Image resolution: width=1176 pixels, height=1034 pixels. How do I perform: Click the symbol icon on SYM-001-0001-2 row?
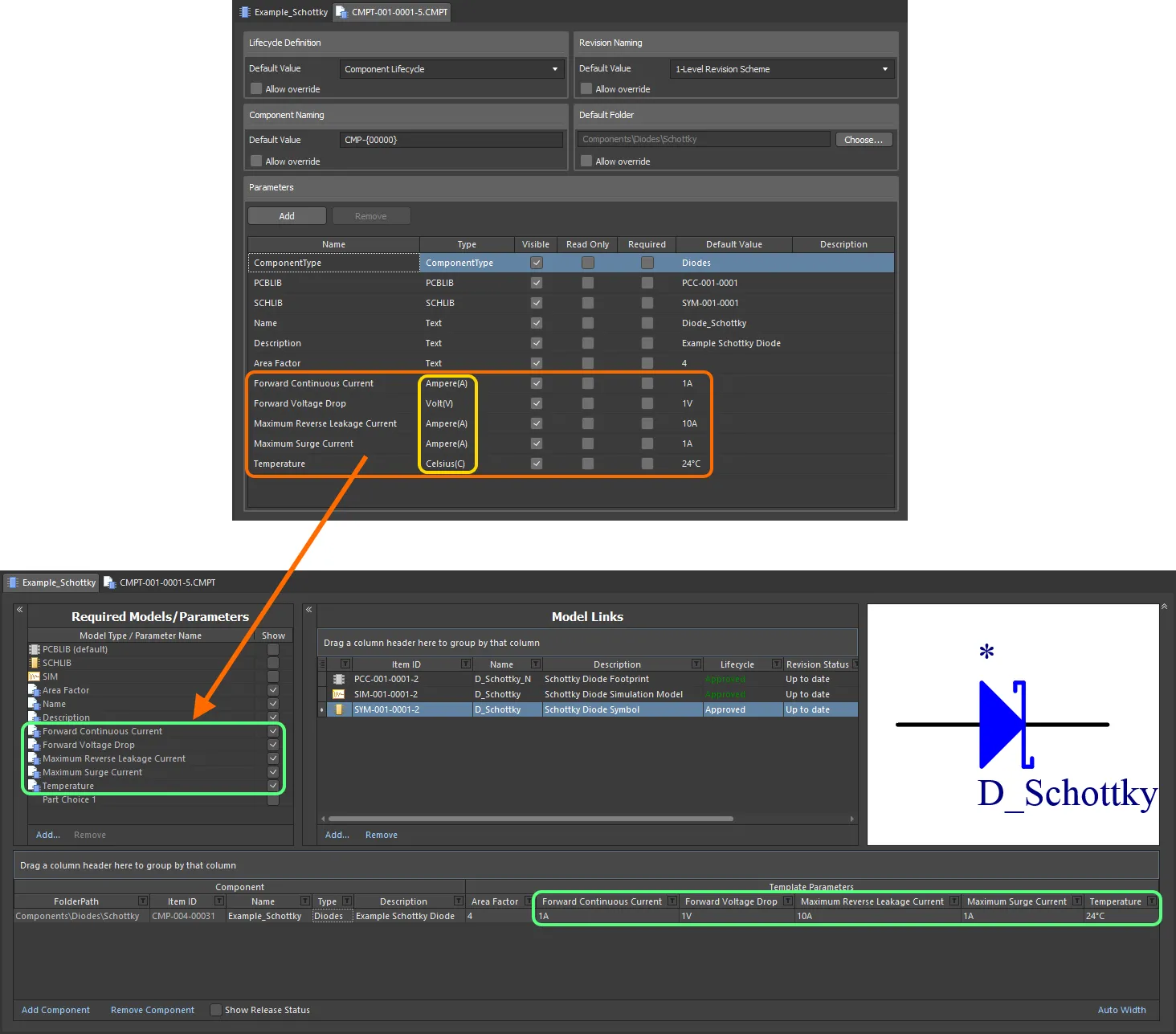[338, 709]
